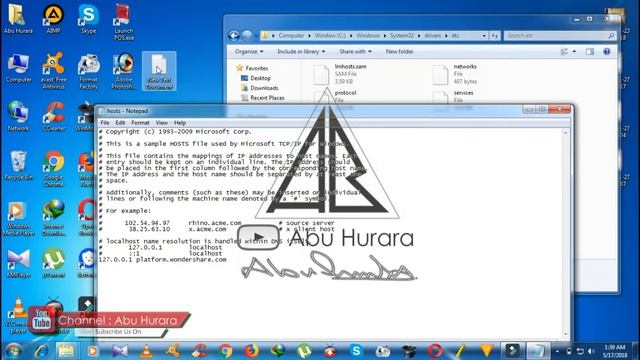Open the Notepad View menu
This screenshot has height=360, width=640.
click(x=161, y=122)
